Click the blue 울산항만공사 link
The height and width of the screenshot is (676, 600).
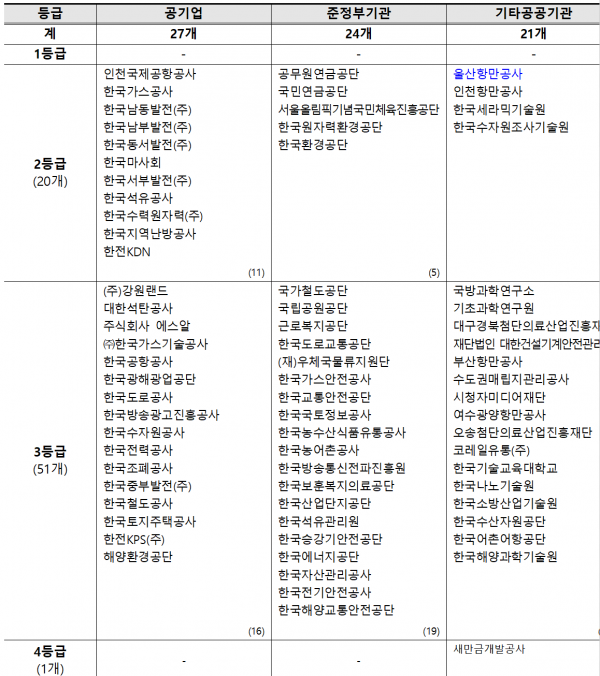point(488,74)
